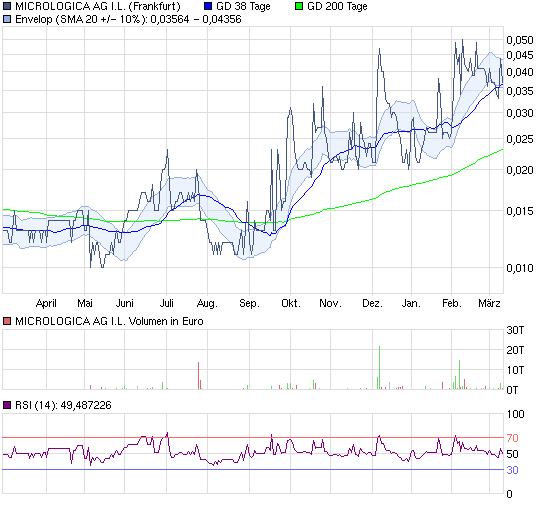Click the Envelop SMA 20 light blue swatch
545x515 pixels.
click(x=7, y=19)
